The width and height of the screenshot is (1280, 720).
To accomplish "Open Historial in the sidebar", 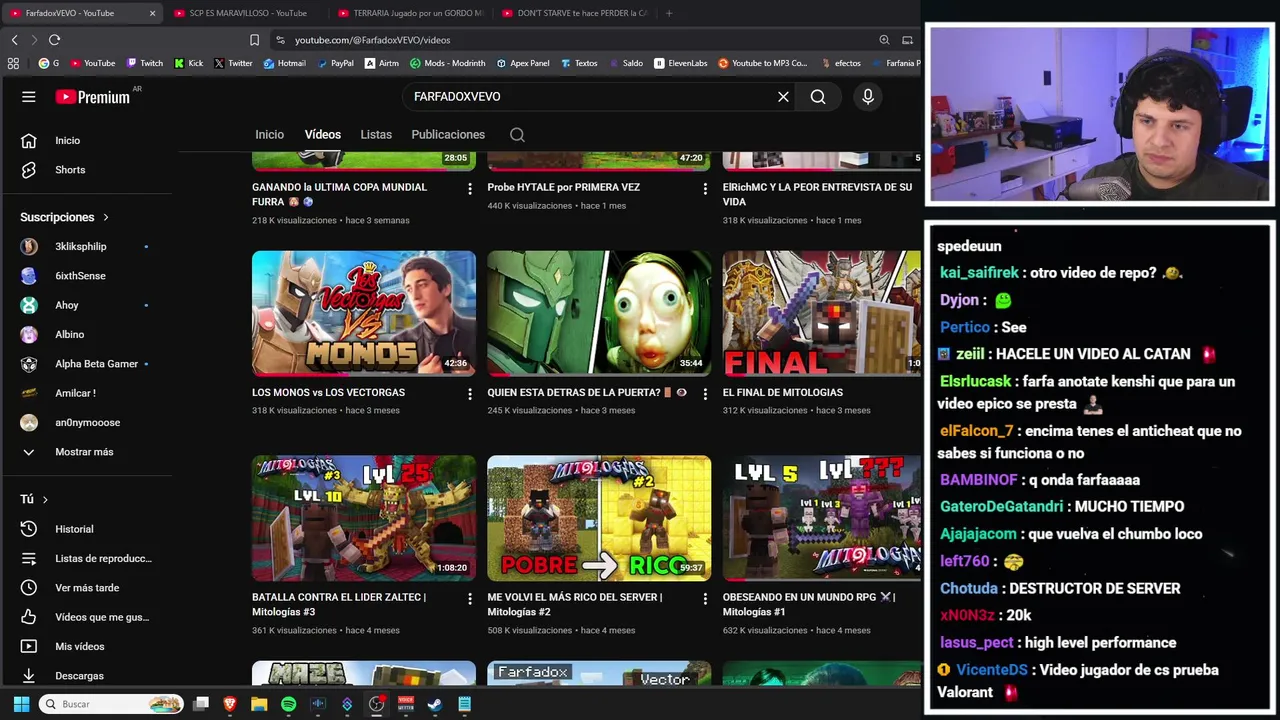I will click(x=86, y=529).
